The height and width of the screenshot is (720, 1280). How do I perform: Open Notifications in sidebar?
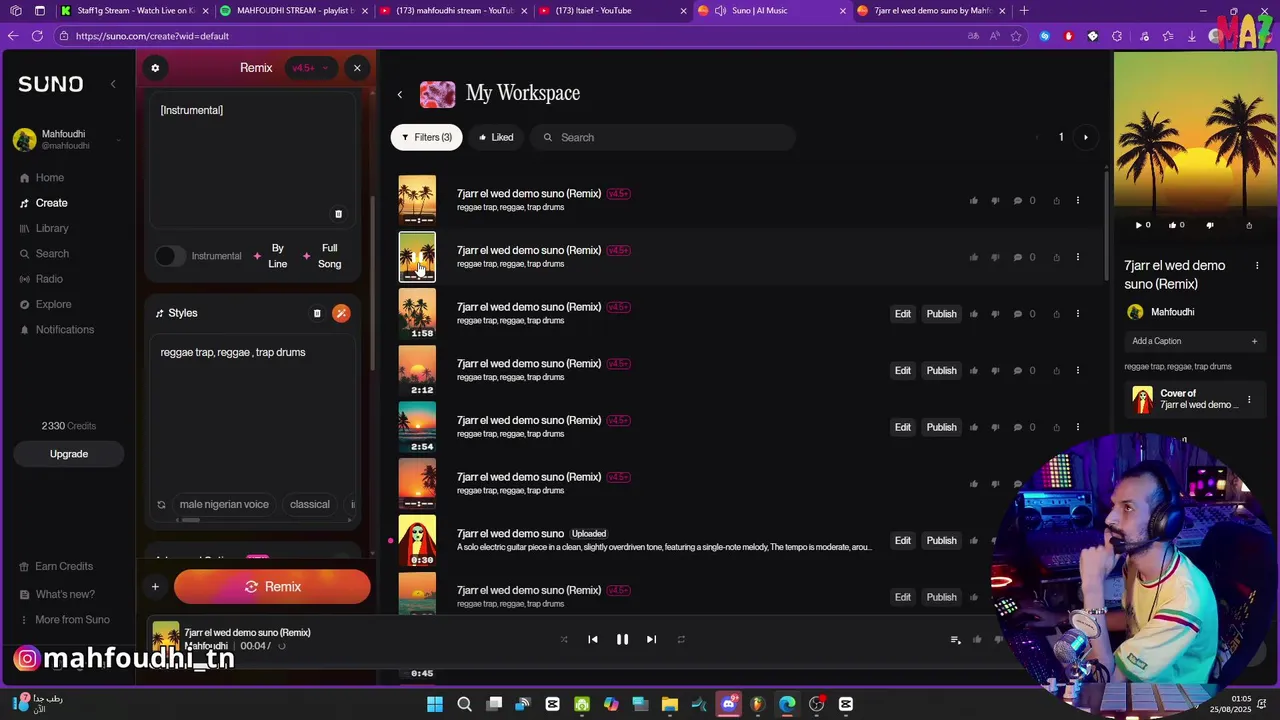57,330
